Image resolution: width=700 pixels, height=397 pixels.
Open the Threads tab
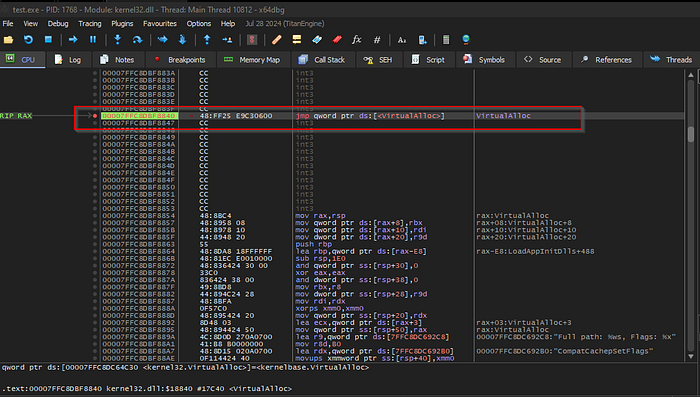[x=671, y=59]
